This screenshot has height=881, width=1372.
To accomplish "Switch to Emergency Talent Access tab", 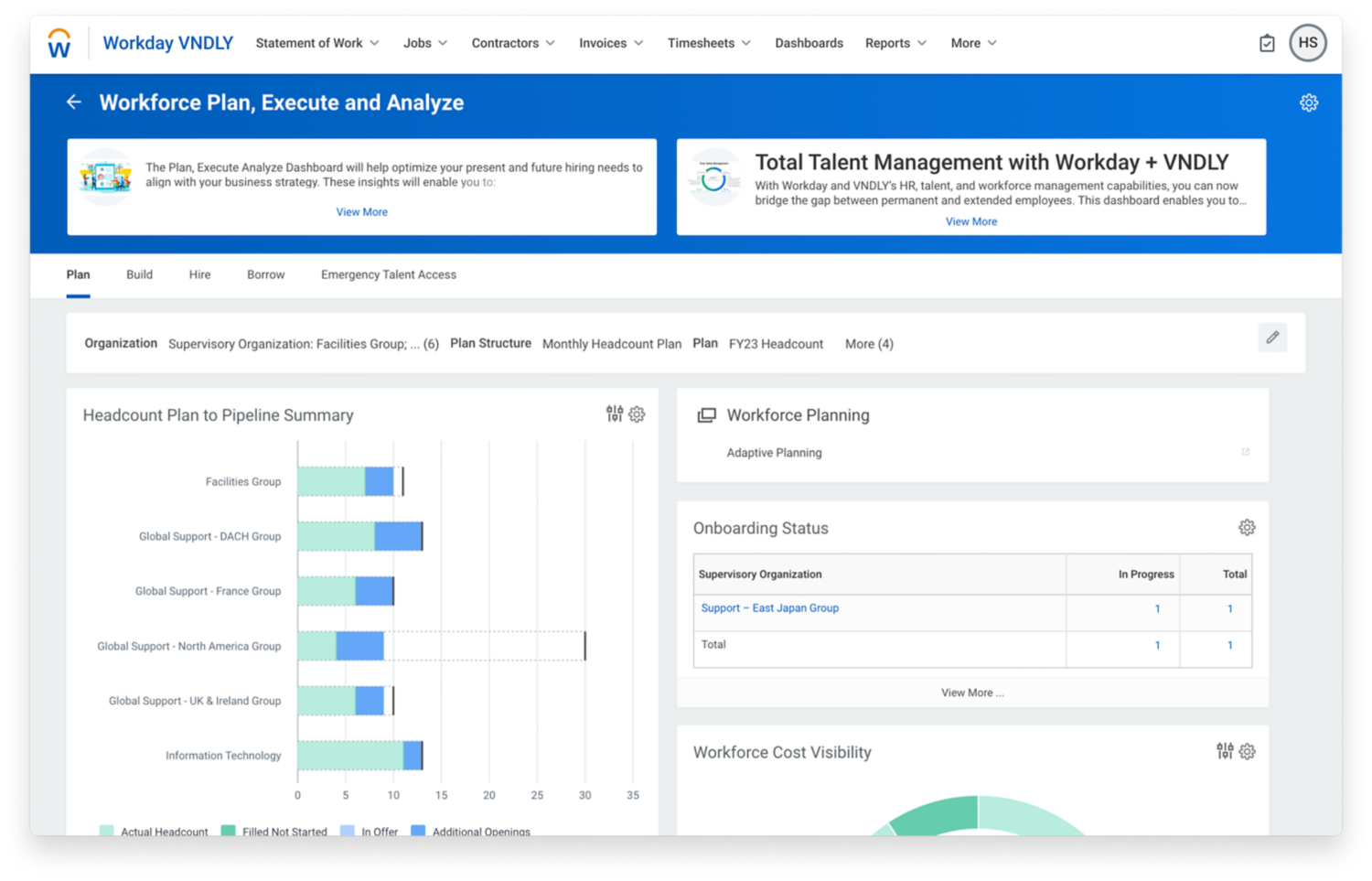I will pos(388,274).
